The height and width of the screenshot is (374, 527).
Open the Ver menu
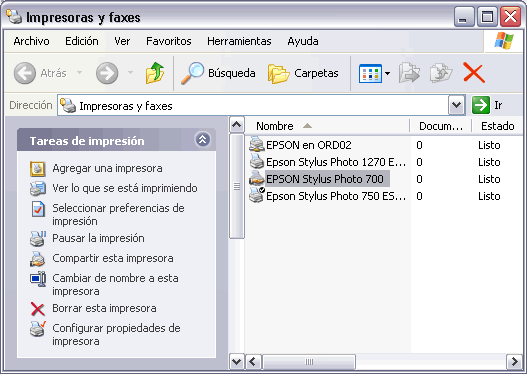pyautogui.click(x=122, y=41)
